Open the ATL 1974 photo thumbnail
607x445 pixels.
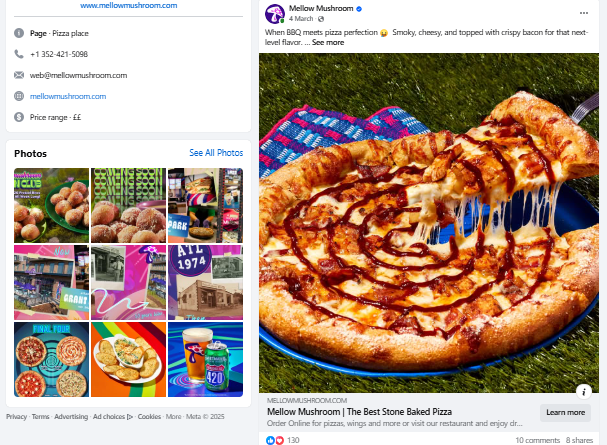tap(205, 281)
